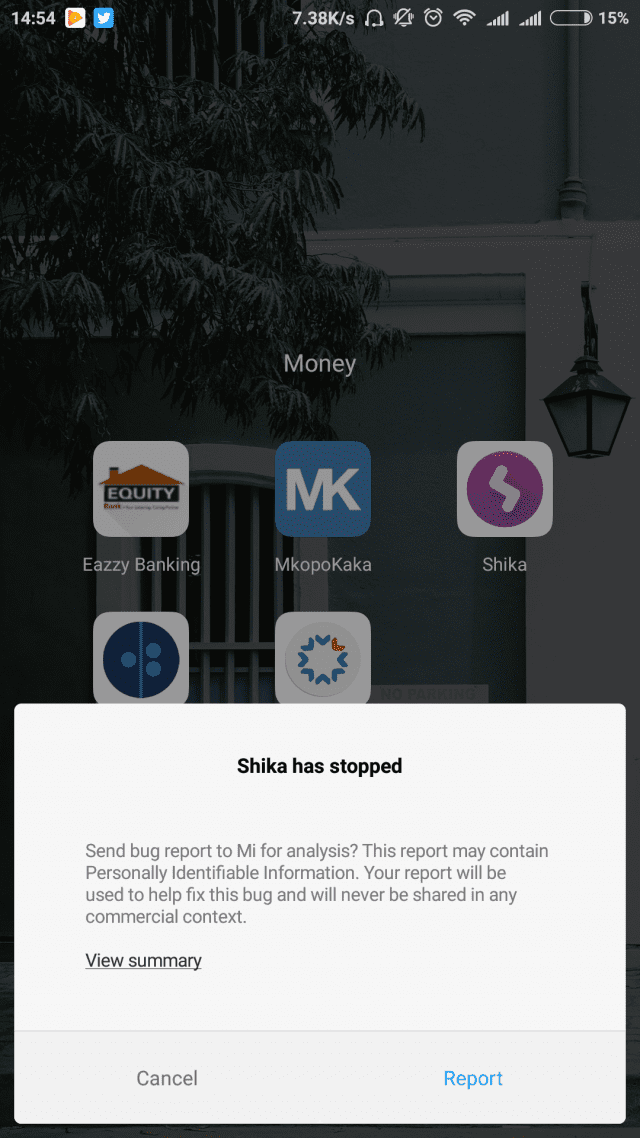The width and height of the screenshot is (640, 1138).
Task: Click the Report button
Action: (473, 1078)
